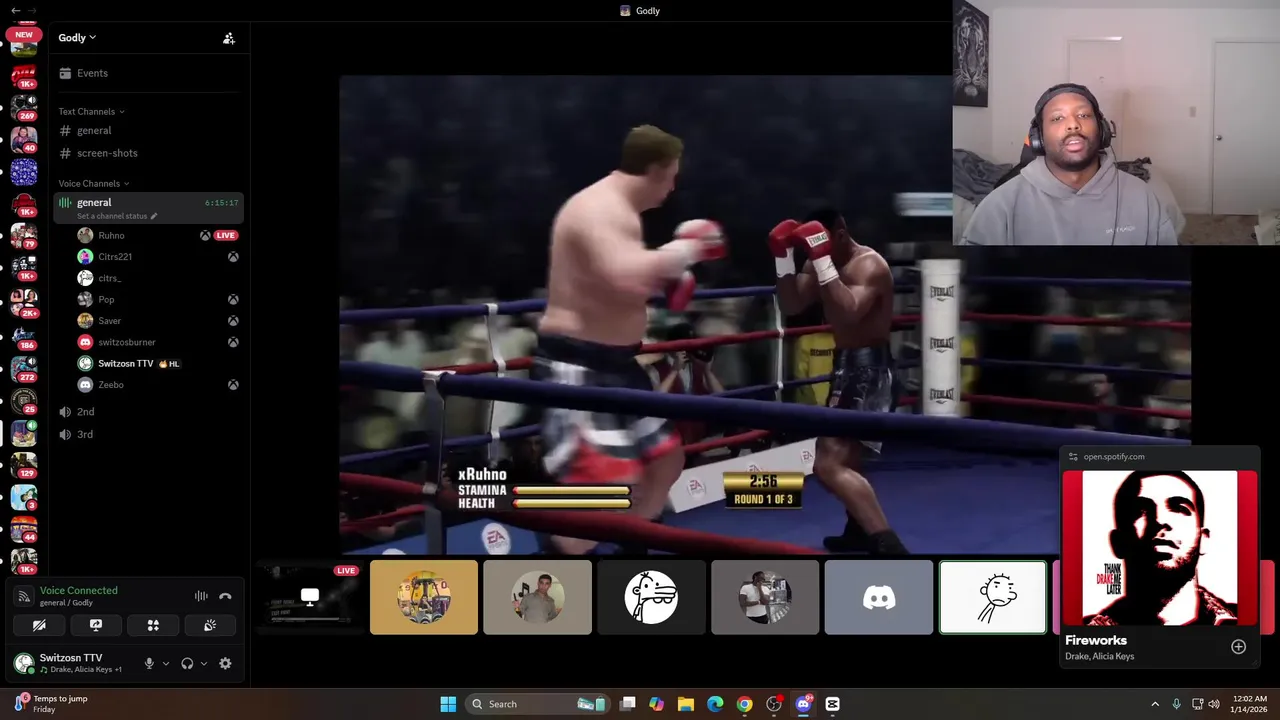
Task: Open headphone output options chevron
Action: [203, 663]
